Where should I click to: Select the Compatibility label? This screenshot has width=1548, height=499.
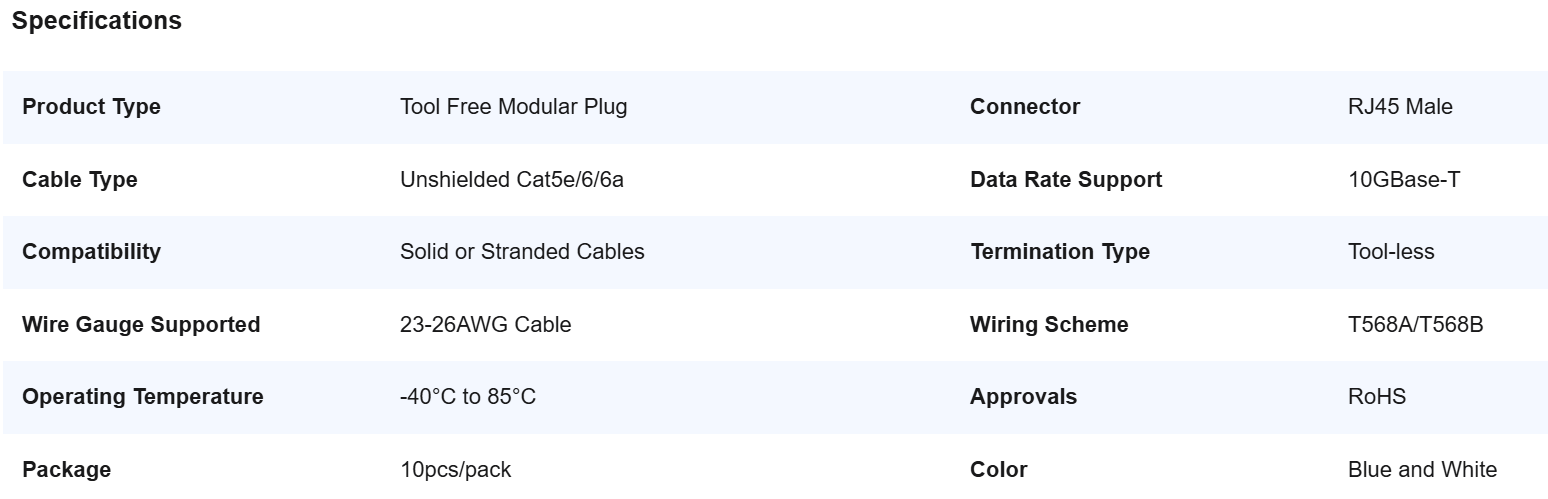pyautogui.click(x=91, y=252)
